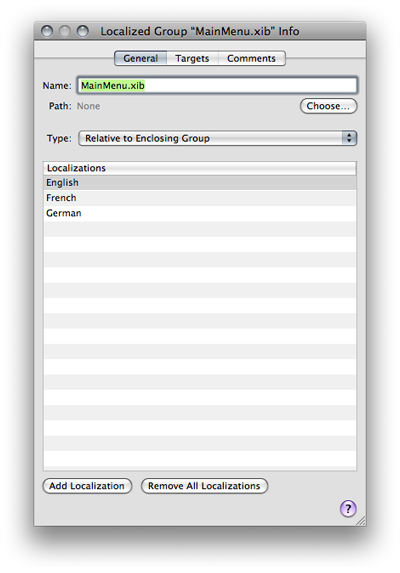Switch to the General tab

pyautogui.click(x=141, y=58)
